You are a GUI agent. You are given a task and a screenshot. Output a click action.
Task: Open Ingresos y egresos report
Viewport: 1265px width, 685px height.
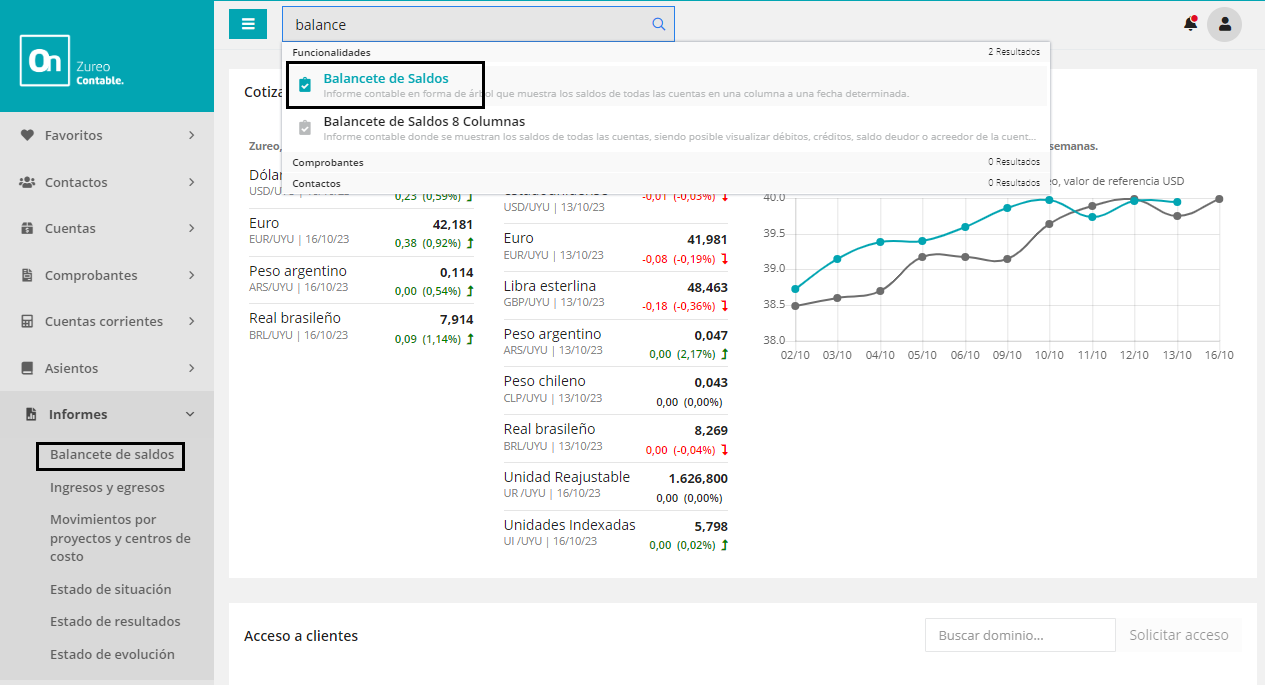(x=107, y=488)
